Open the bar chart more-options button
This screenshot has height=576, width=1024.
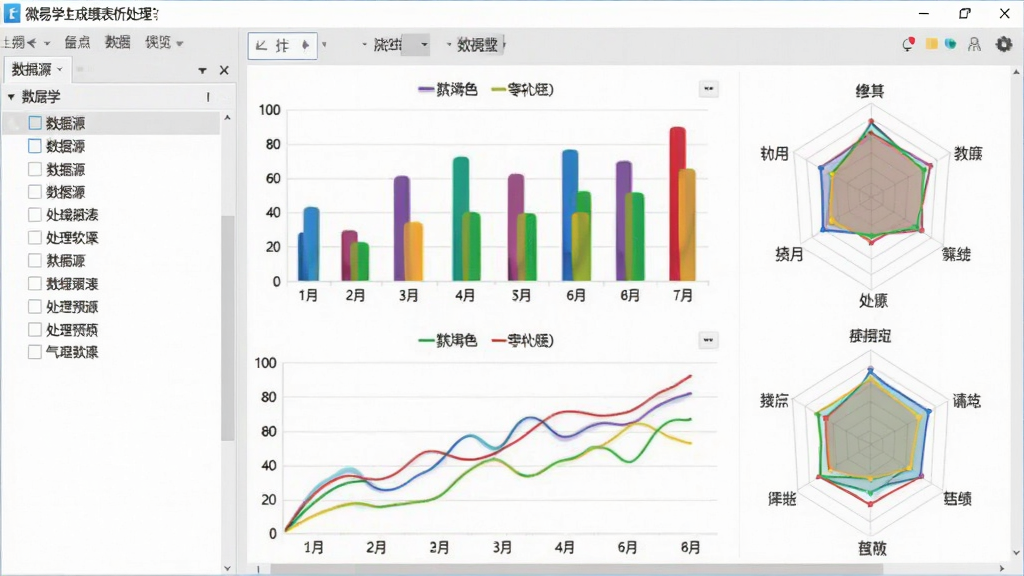point(709,88)
